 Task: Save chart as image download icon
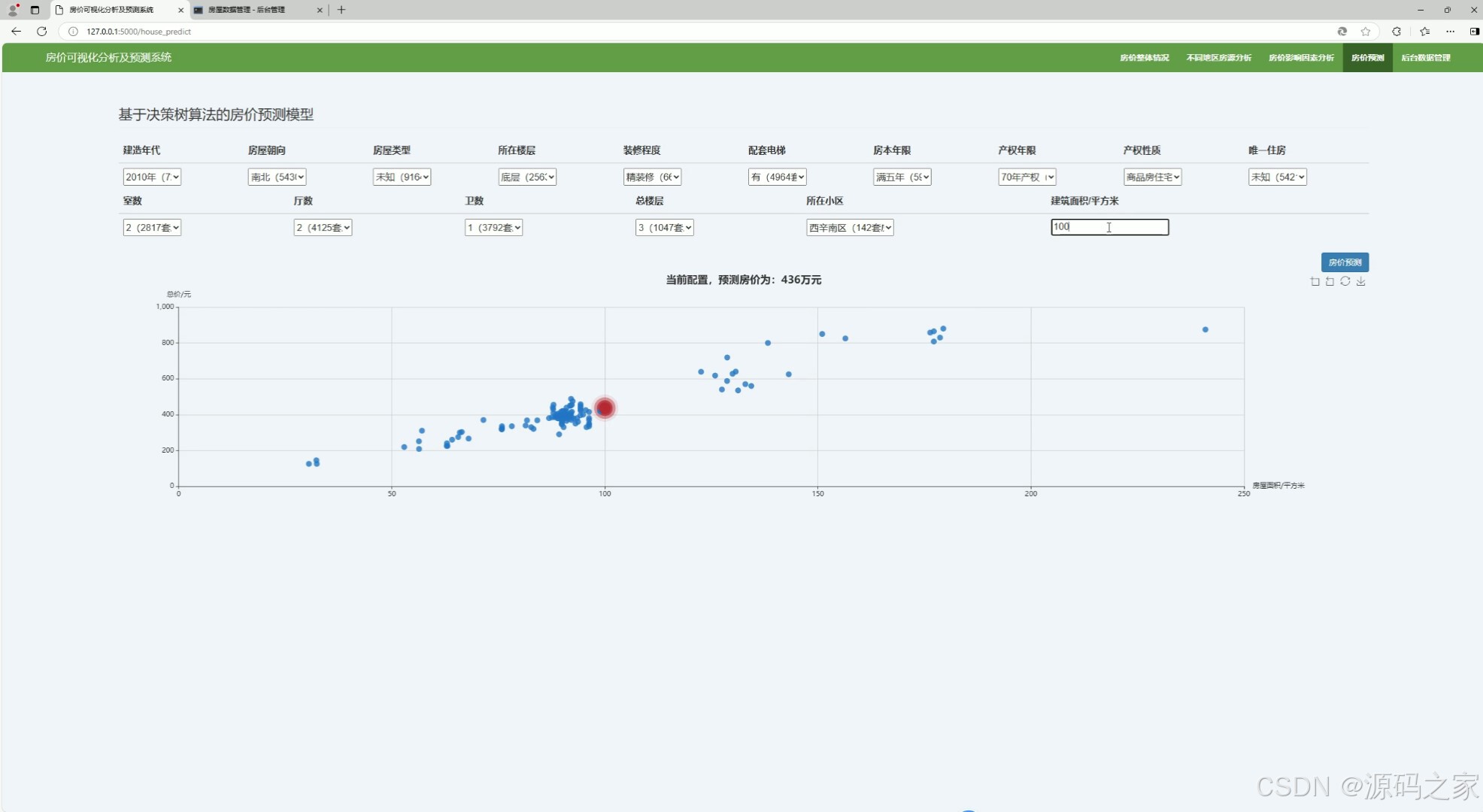(1361, 281)
